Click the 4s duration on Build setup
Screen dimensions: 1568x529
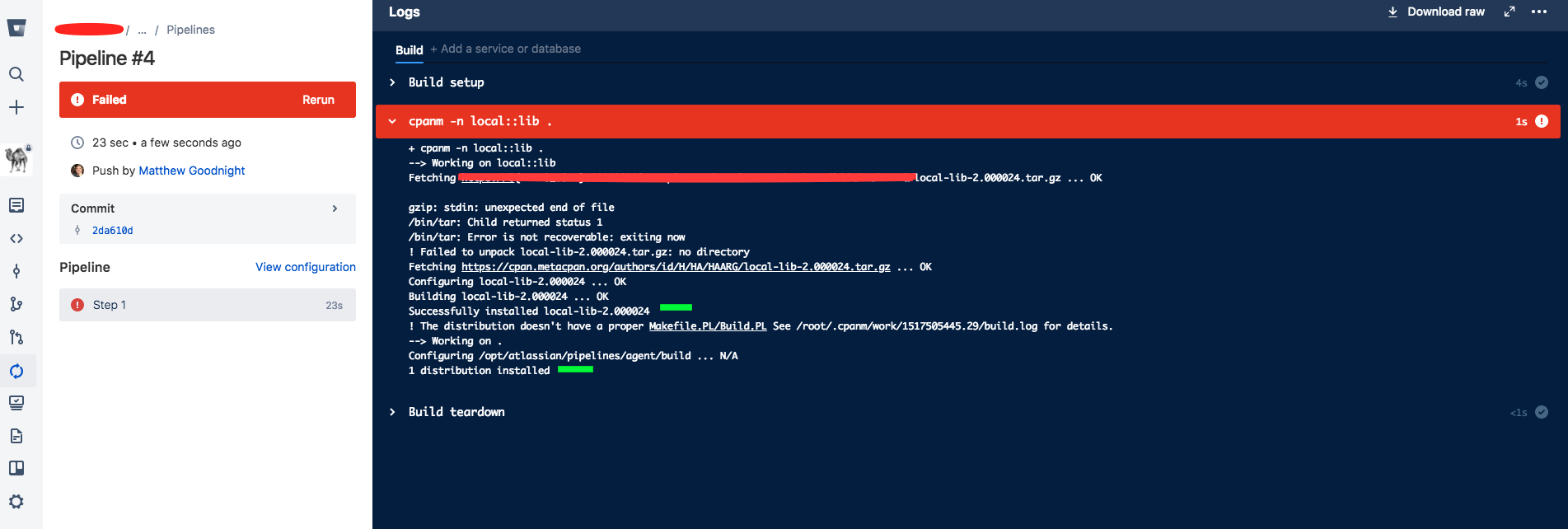1521,83
